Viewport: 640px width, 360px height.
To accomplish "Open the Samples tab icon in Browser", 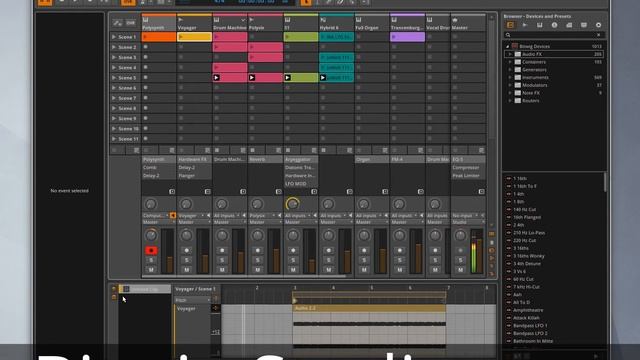I will pyautogui.click(x=525, y=25).
